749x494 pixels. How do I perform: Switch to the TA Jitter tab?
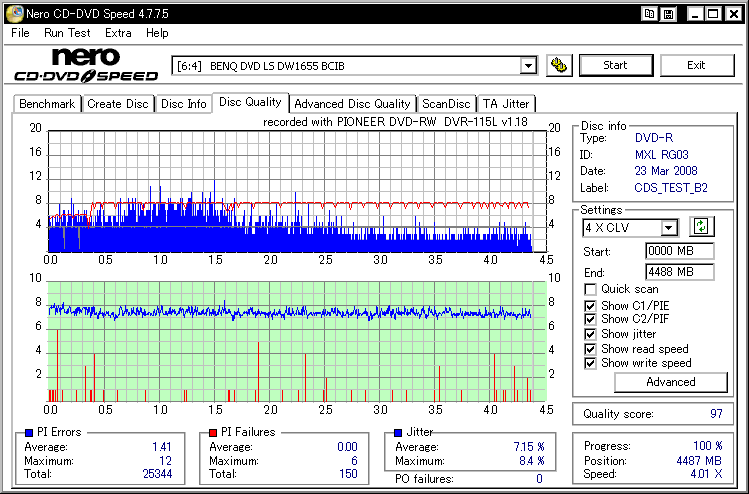click(x=505, y=103)
